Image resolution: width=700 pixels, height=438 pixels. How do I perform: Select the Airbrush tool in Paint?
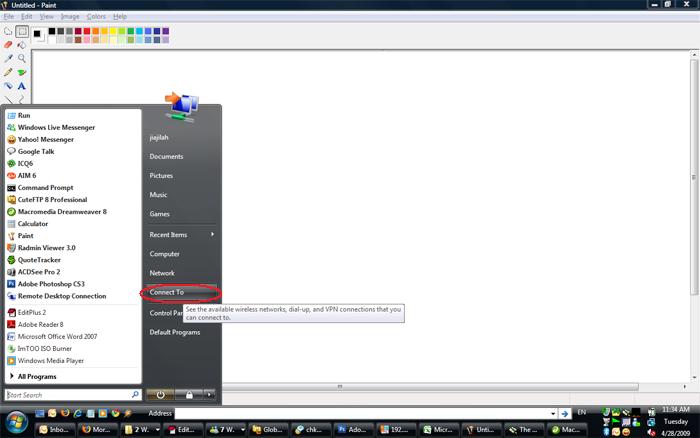click(8, 86)
